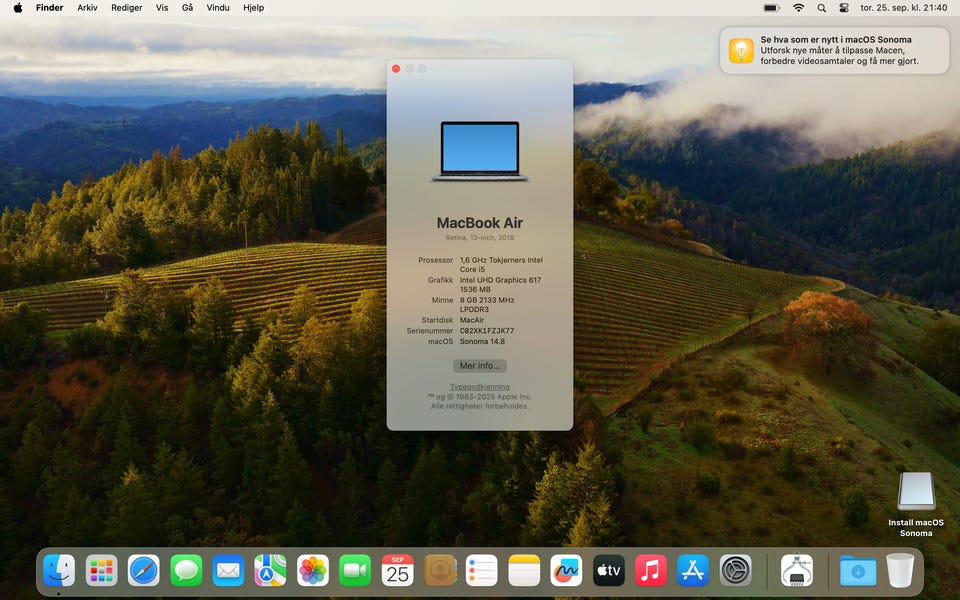
Task: Open Safari from the Dock
Action: pyautogui.click(x=143, y=571)
